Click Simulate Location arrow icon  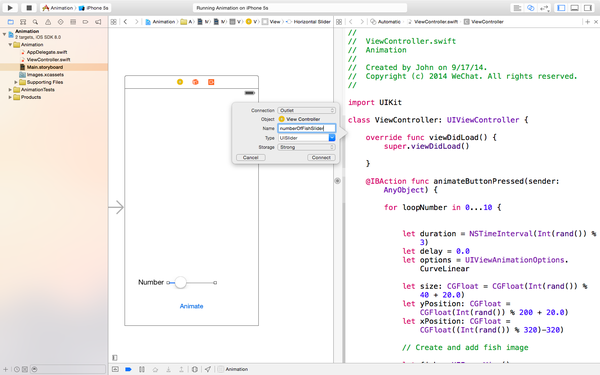point(208,369)
